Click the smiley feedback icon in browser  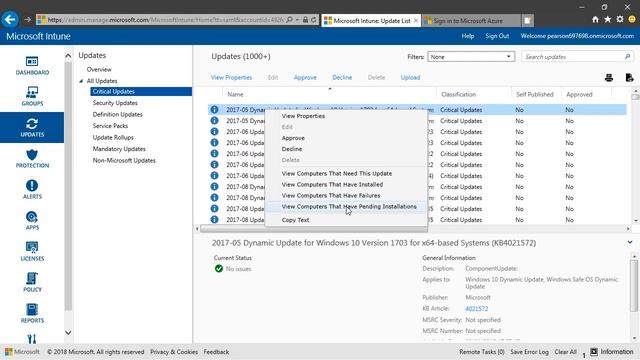pyautogui.click(x=632, y=20)
